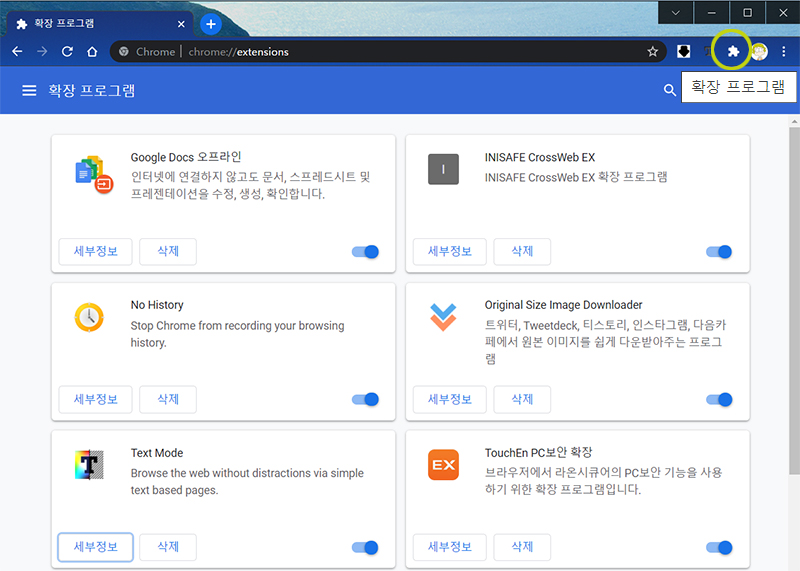Turn off Original Size Image Downloader

[x=719, y=400]
